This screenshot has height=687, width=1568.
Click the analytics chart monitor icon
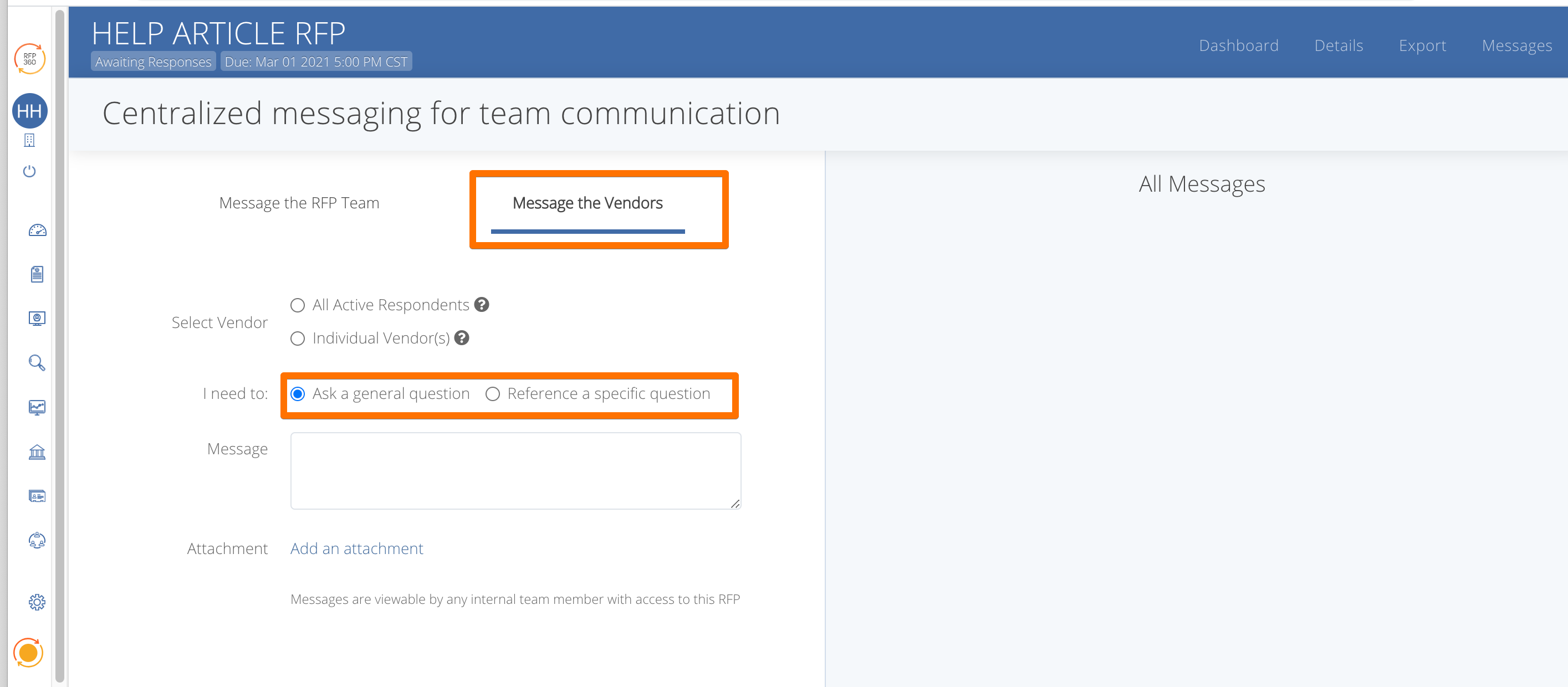coord(37,407)
